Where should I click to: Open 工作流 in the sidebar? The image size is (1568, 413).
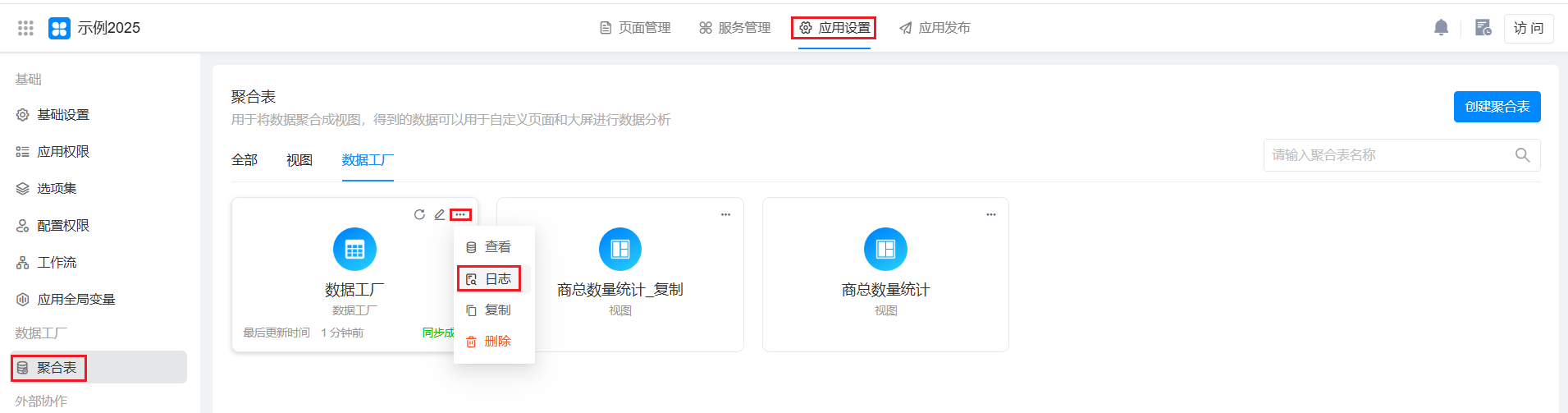coord(57,263)
